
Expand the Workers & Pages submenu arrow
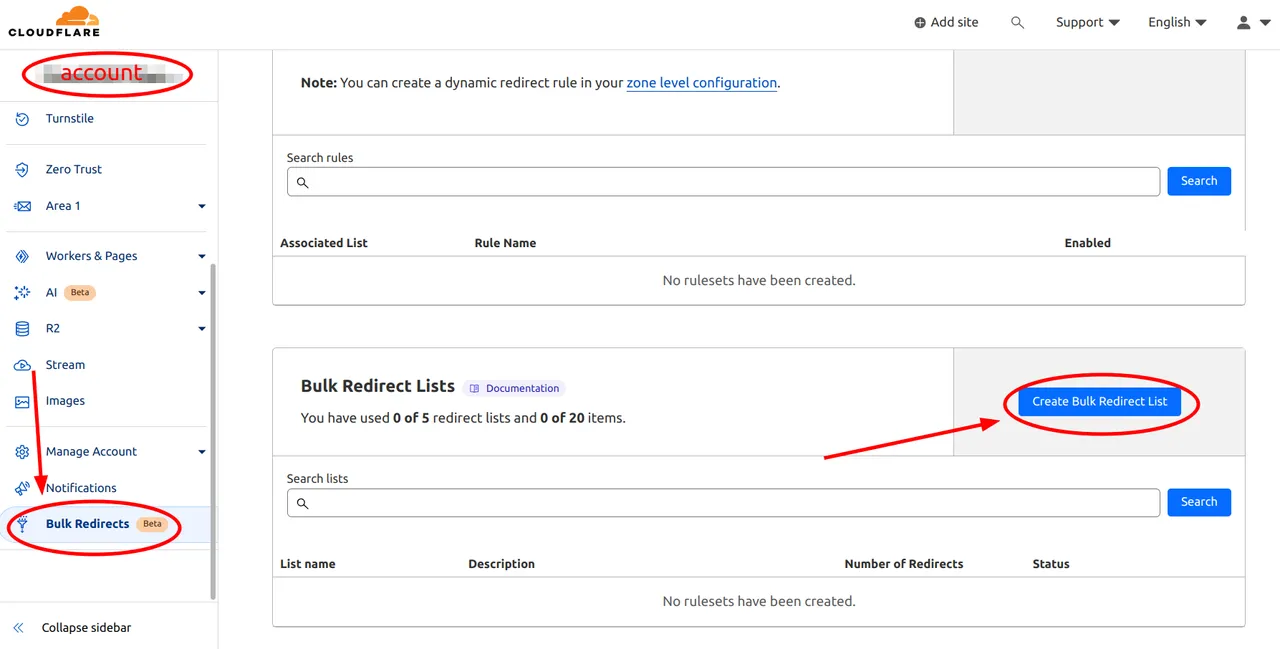click(201, 256)
